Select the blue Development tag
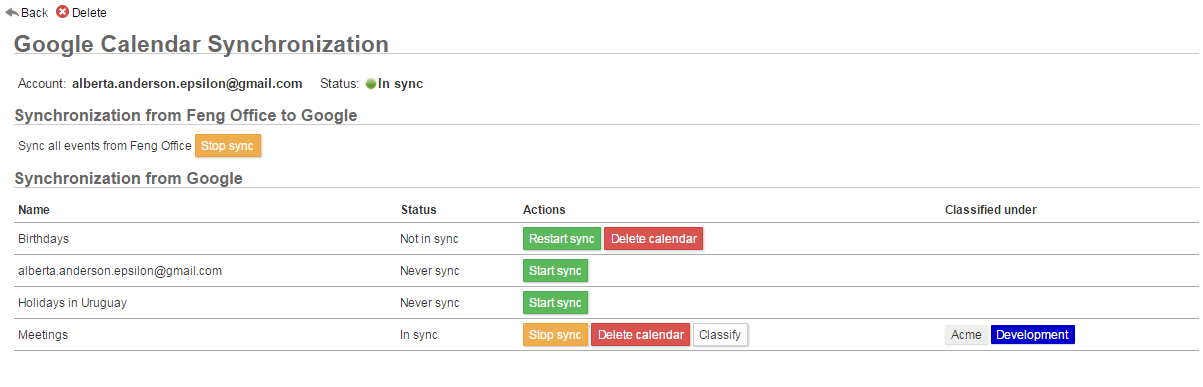1203x387 pixels. click(1033, 335)
